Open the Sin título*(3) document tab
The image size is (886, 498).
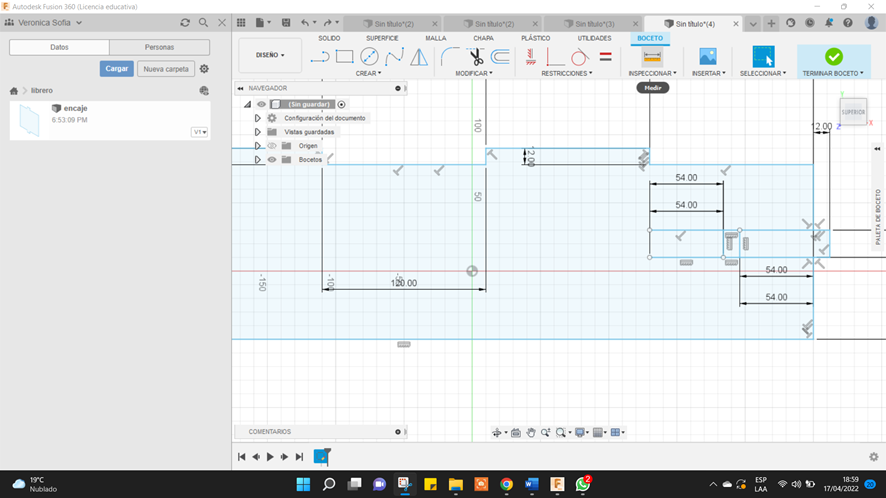click(x=594, y=24)
